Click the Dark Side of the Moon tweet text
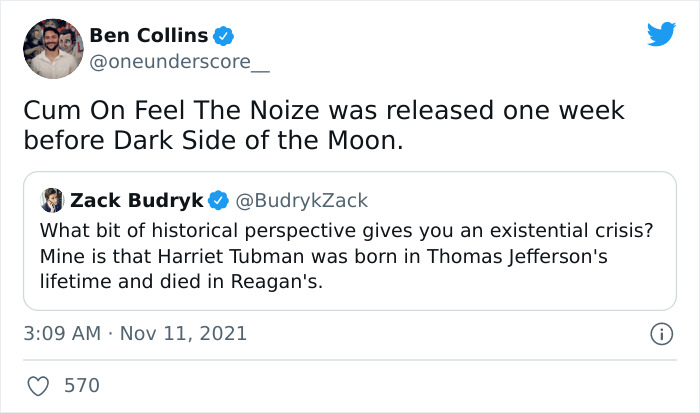Viewport: 700px width, 413px height. tap(214, 141)
